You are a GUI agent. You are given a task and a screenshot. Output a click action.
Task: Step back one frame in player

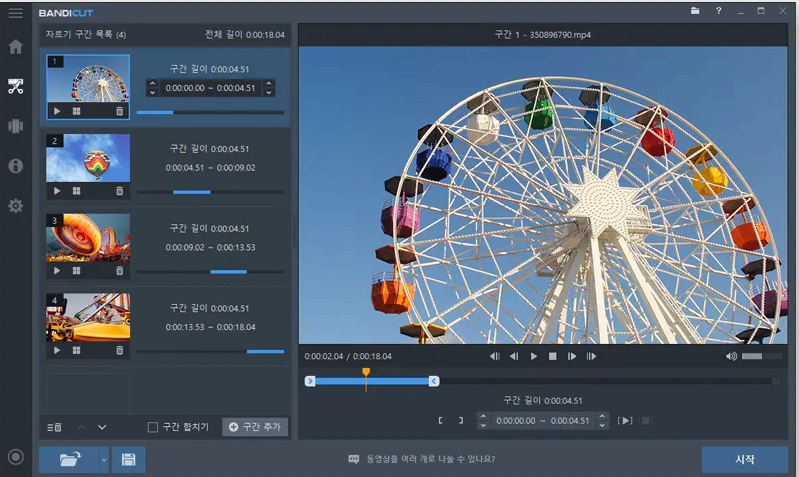click(x=514, y=356)
